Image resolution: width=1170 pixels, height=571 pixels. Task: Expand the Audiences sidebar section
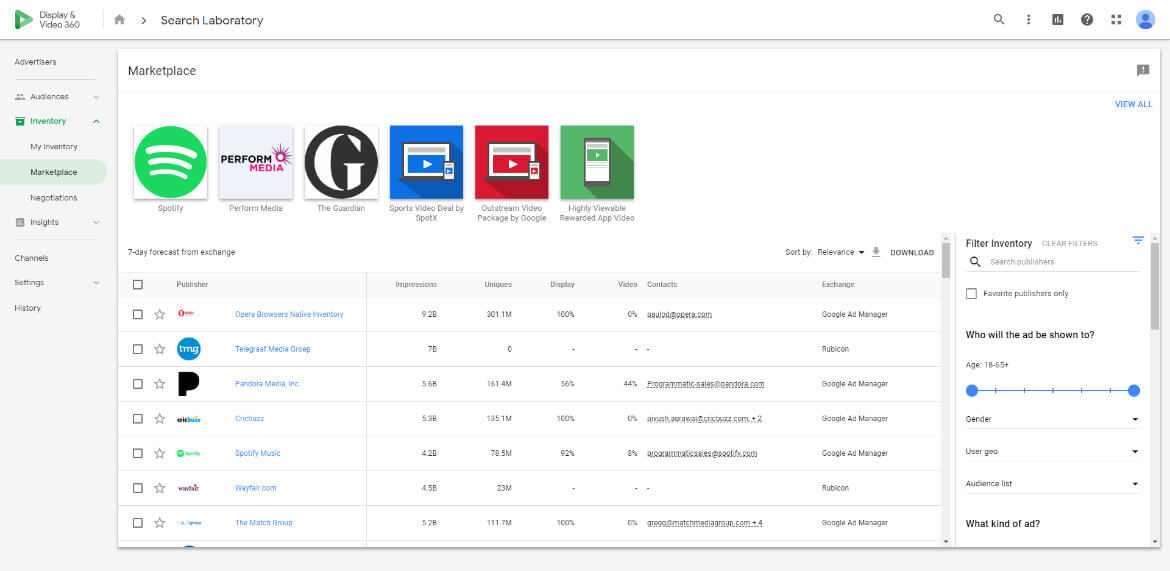pyautogui.click(x=96, y=97)
